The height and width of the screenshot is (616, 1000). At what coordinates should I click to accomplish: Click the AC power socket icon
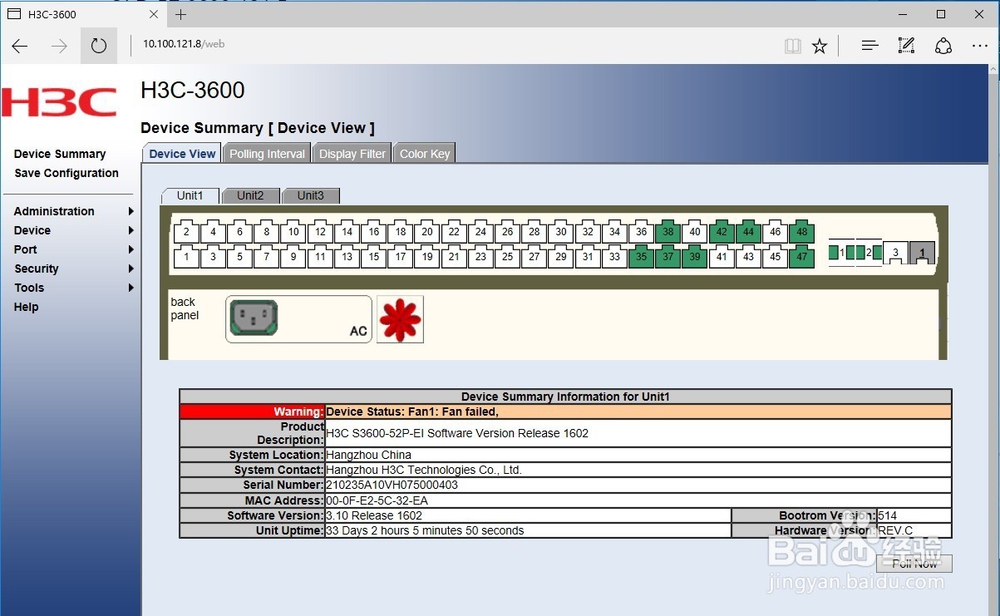[254, 318]
